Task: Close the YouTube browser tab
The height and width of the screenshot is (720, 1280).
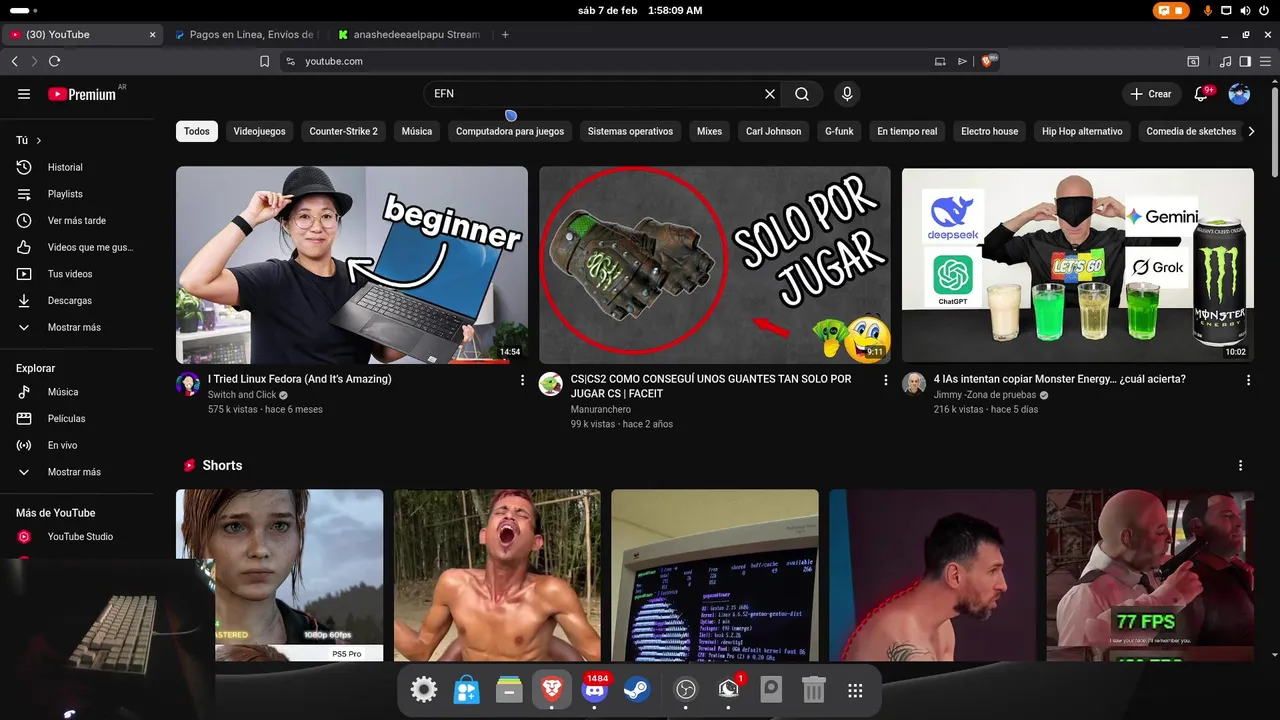Action: (x=153, y=34)
